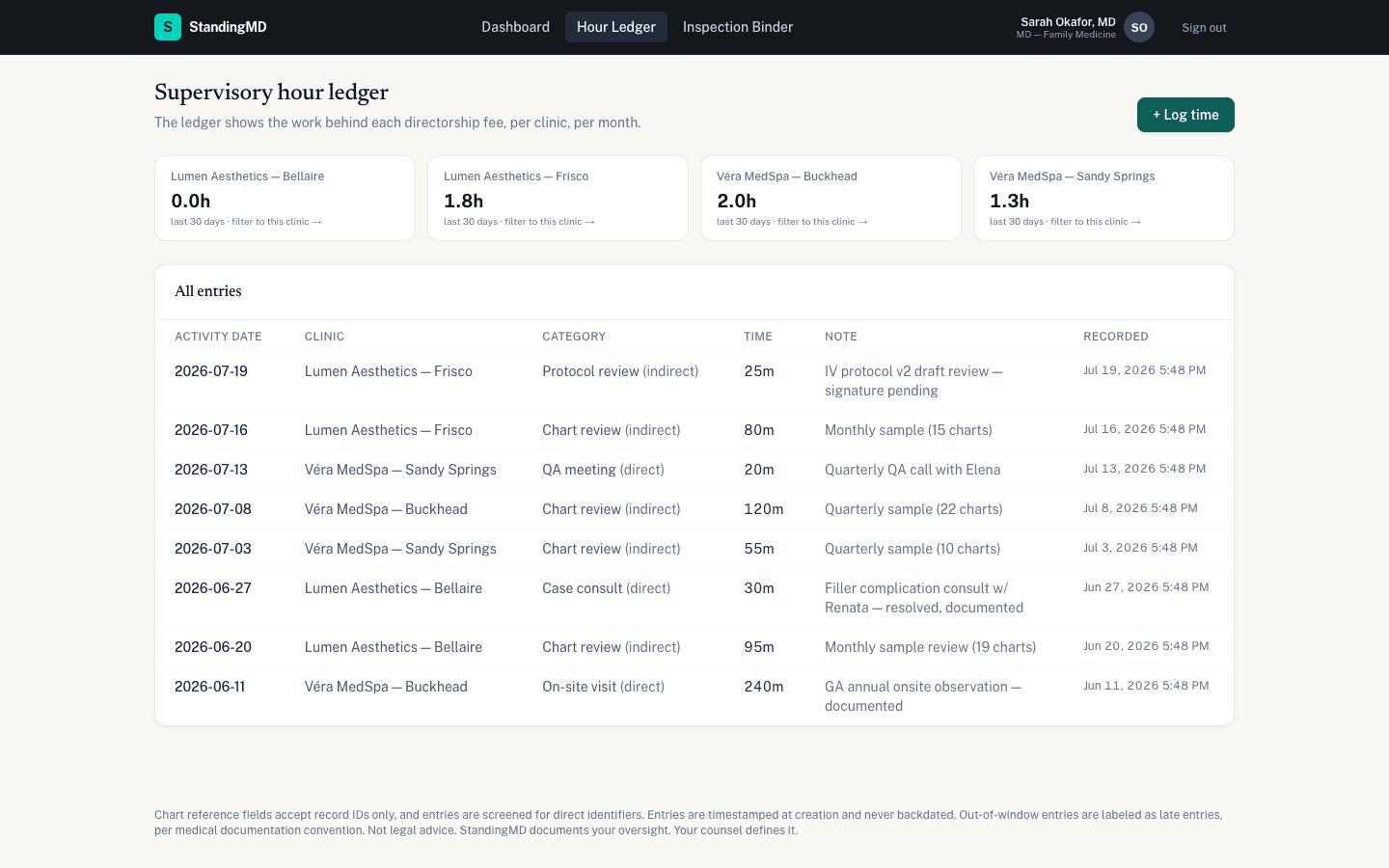
Task: Click the GA annual onsite observation note
Action: (923, 696)
